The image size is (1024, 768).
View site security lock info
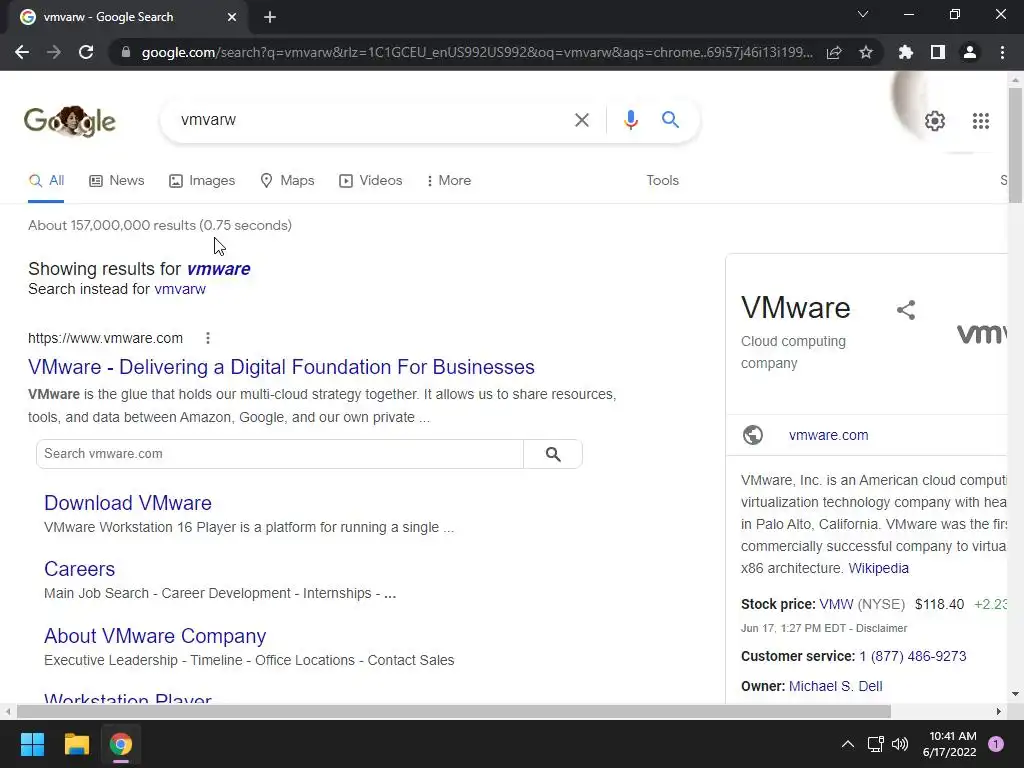coord(126,52)
